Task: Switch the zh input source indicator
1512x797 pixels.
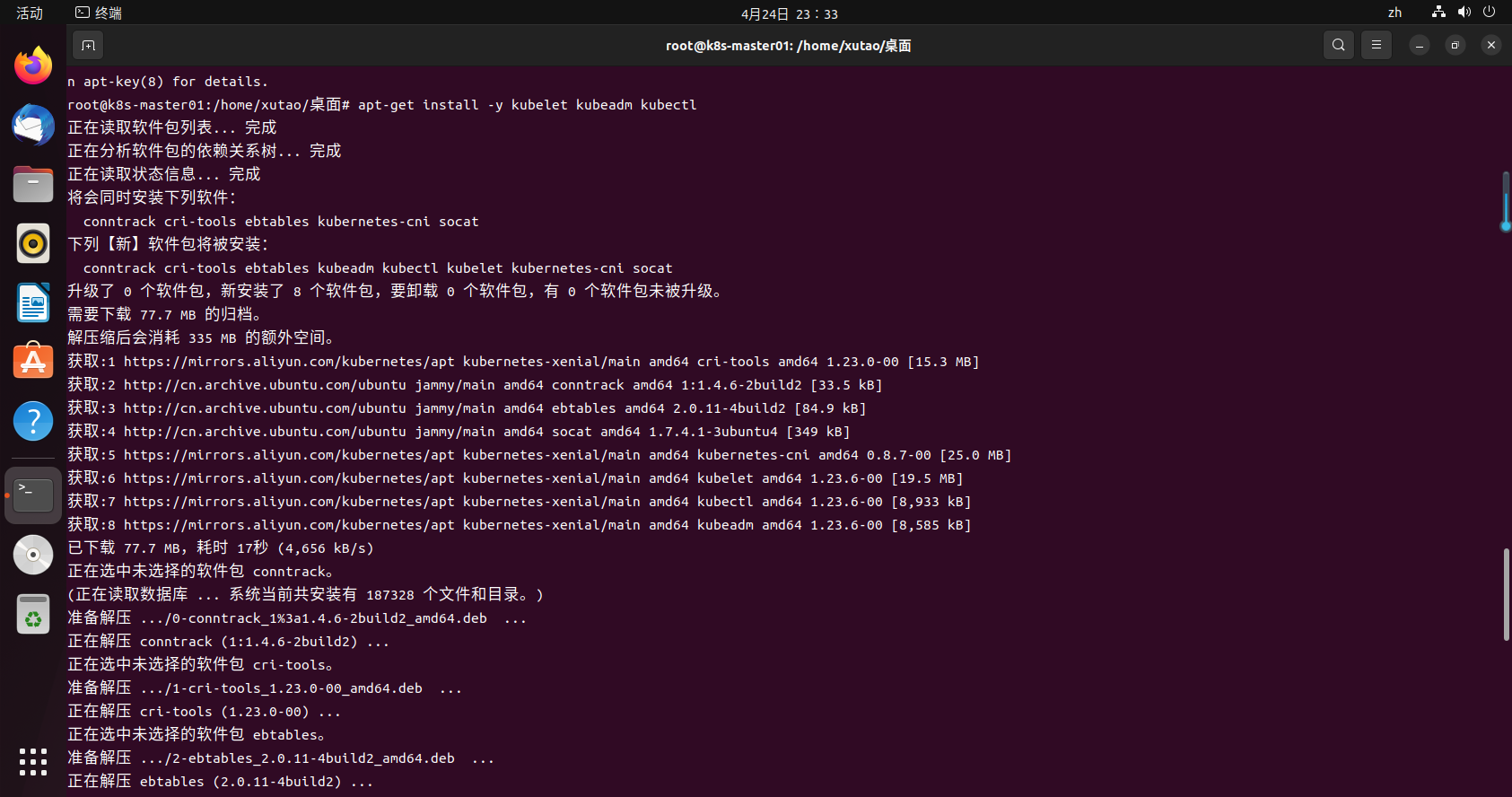Action: [1394, 13]
